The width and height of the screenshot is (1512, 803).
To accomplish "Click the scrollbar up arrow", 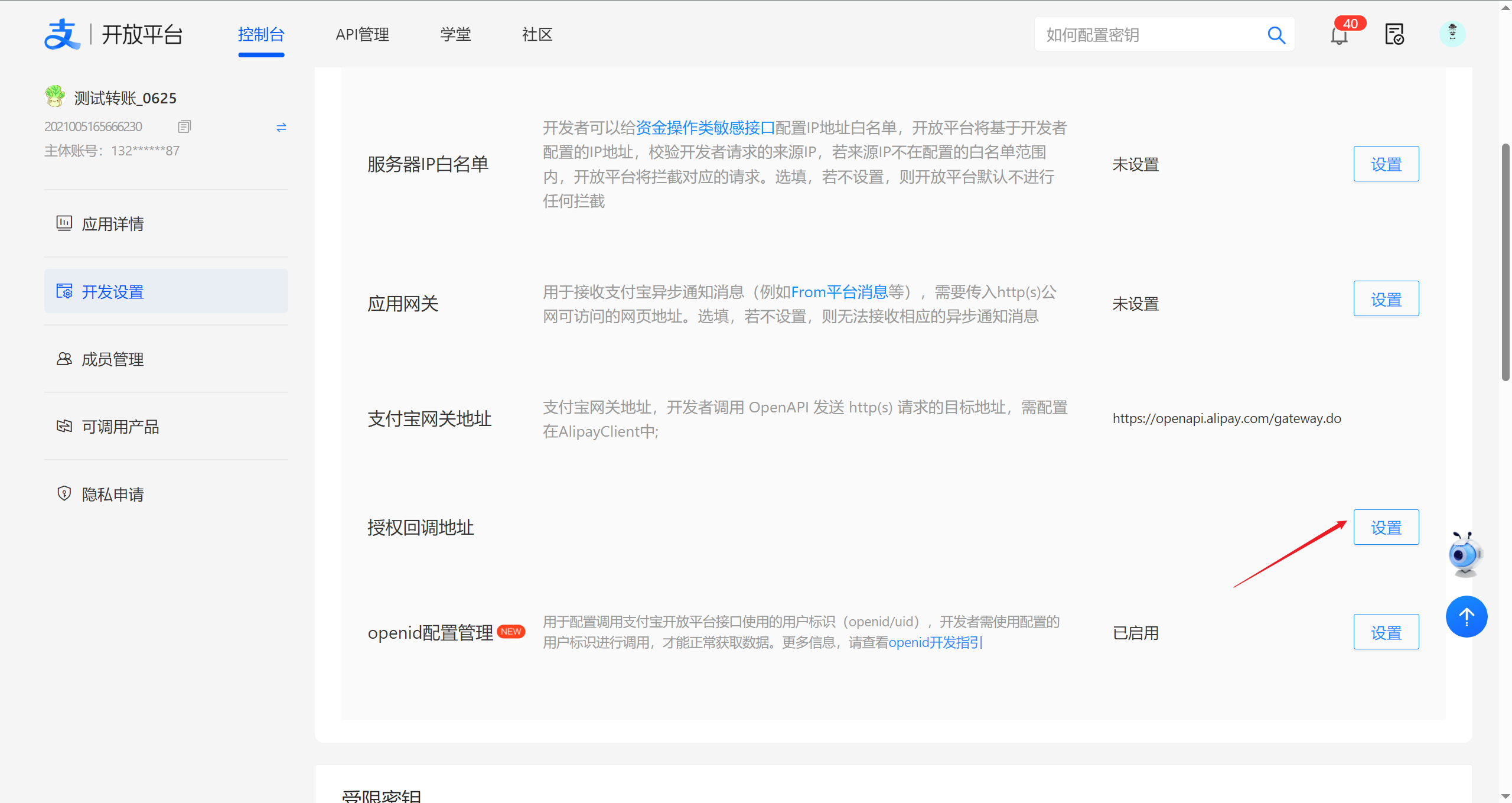I will tap(1506, 7).
